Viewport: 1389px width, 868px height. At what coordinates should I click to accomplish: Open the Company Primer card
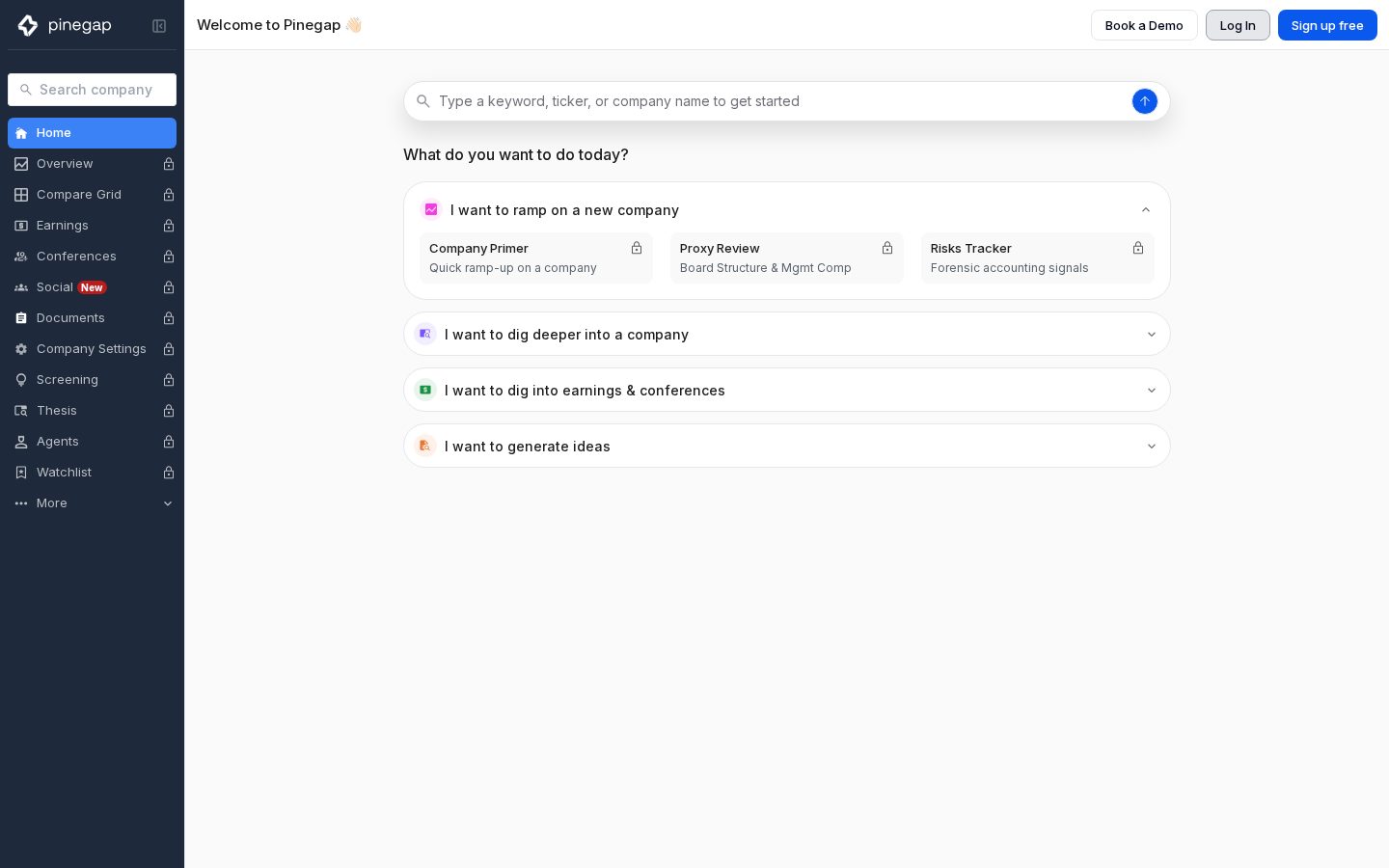(536, 258)
